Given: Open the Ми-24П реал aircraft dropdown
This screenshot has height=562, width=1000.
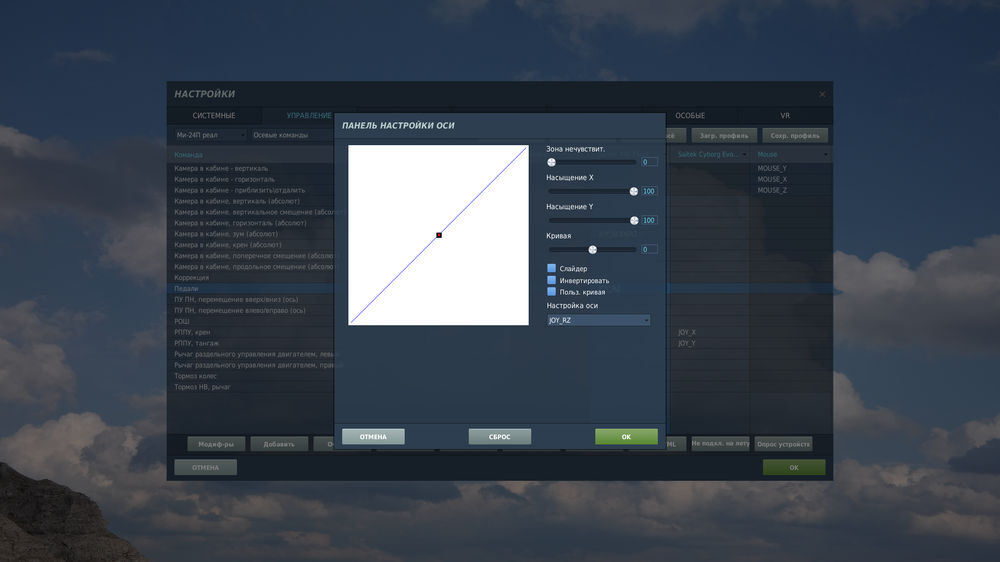Looking at the screenshot, I should (210, 135).
